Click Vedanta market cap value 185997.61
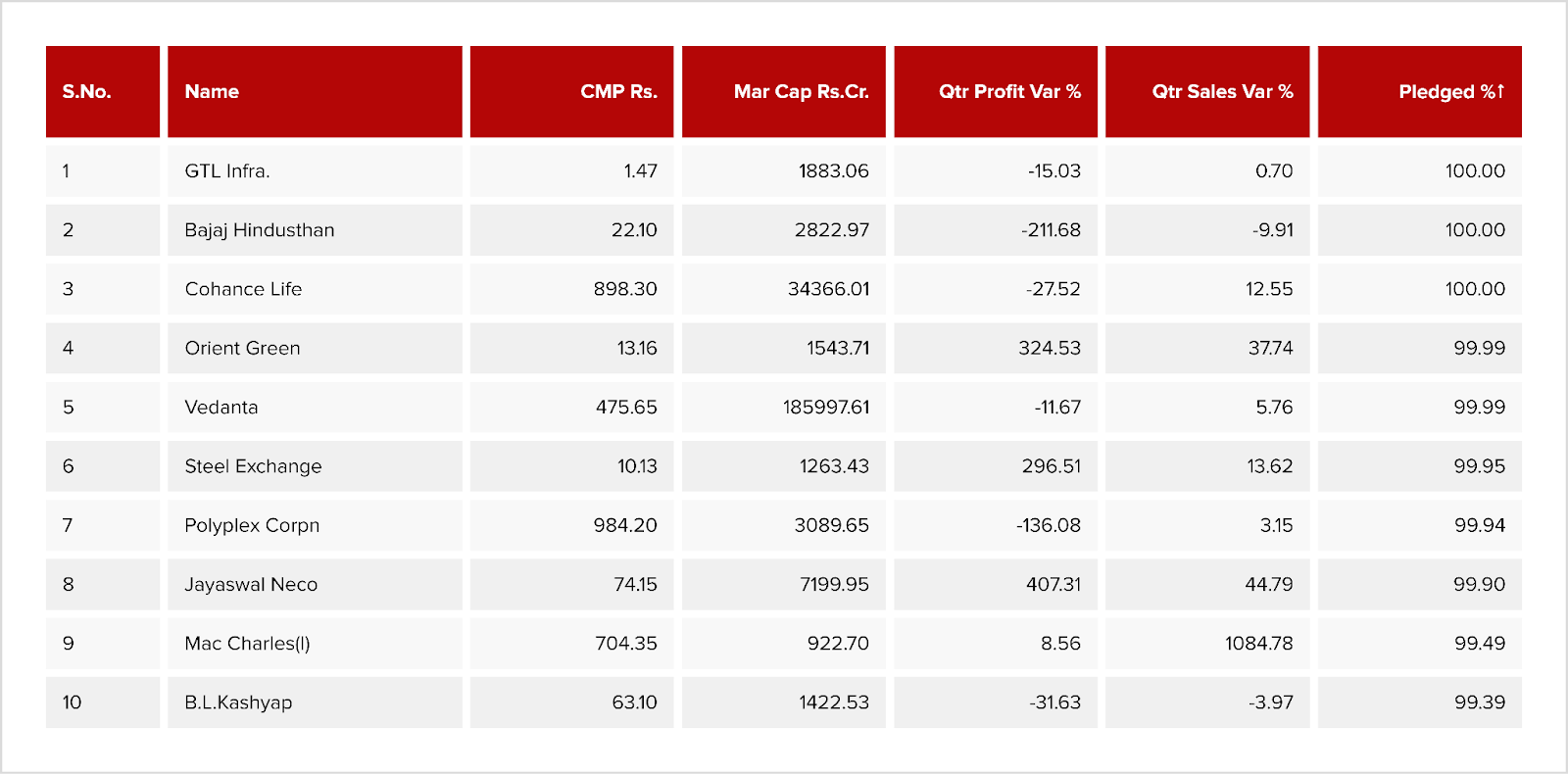1568x774 pixels. [x=825, y=408]
